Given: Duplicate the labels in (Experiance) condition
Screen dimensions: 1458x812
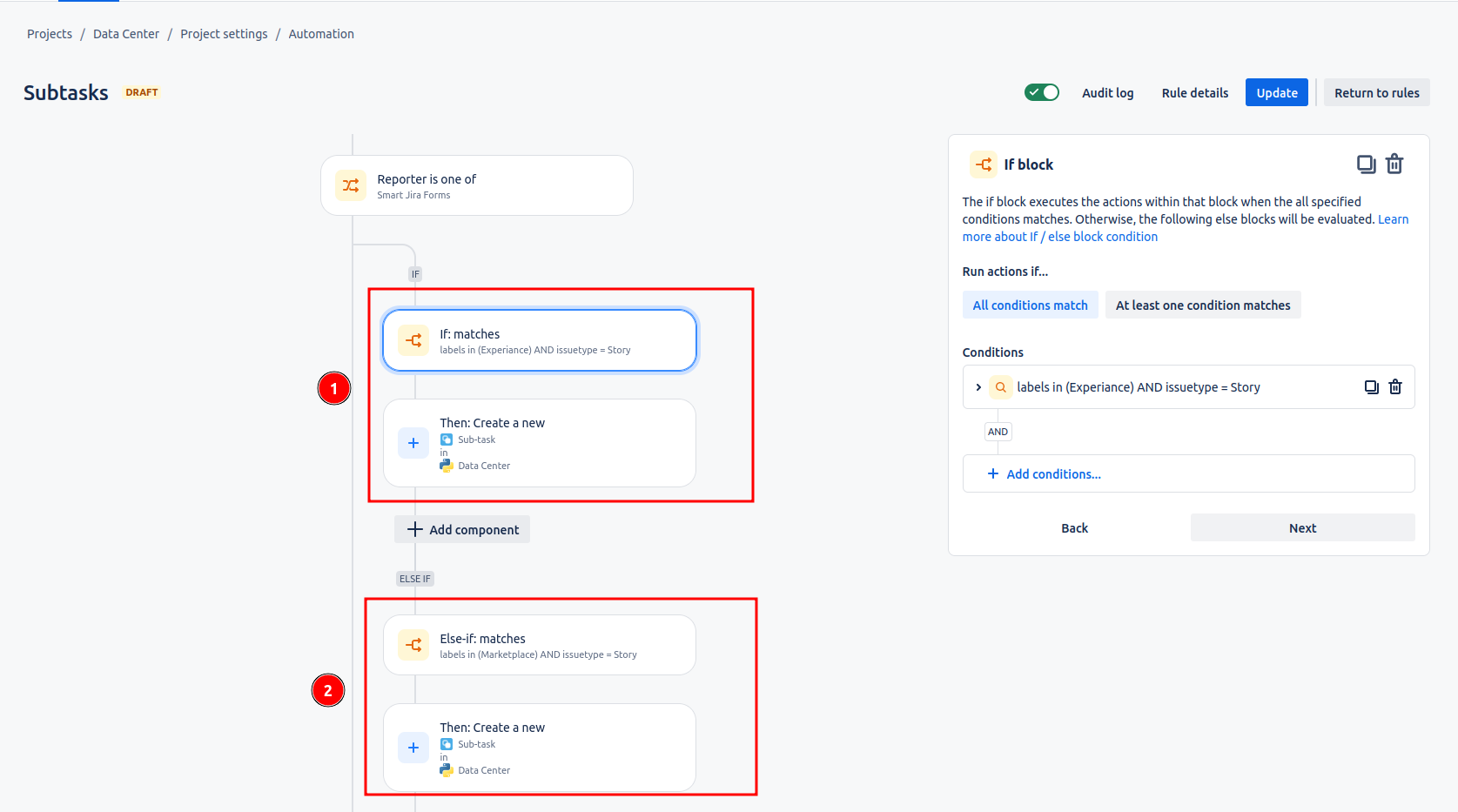Looking at the screenshot, I should pyautogui.click(x=1371, y=387).
